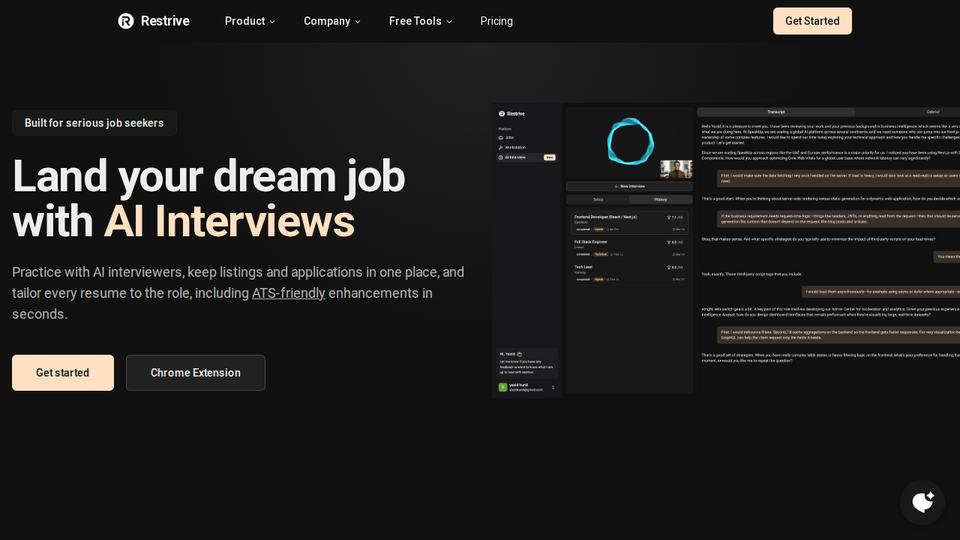Image resolution: width=960 pixels, height=540 pixels.
Task: Expand the Product menu
Action: [x=250, y=21]
